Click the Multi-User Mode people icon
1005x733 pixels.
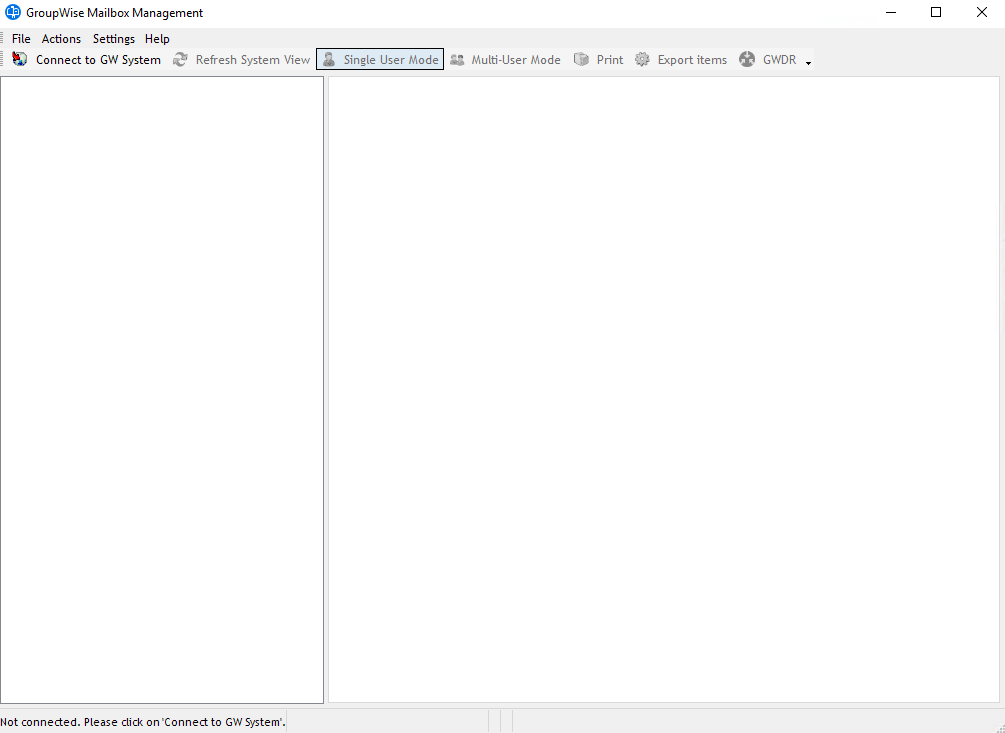(x=457, y=60)
